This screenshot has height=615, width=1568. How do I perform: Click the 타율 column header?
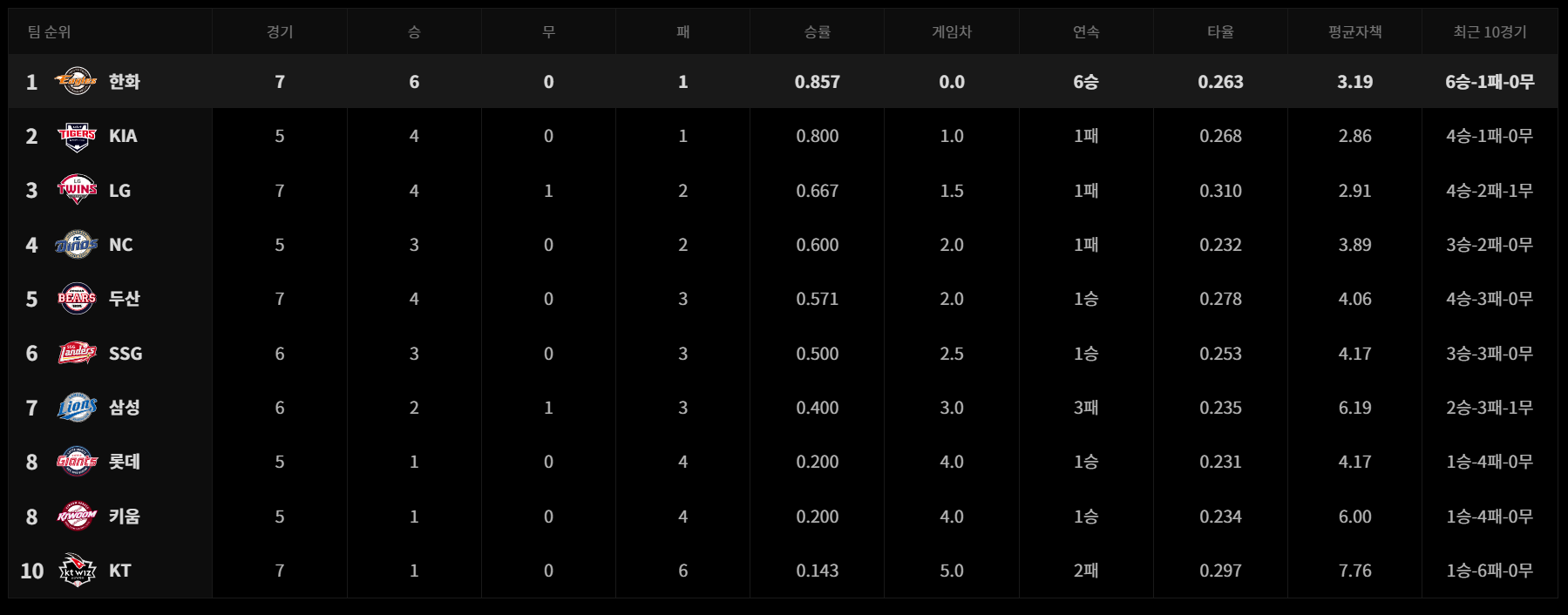pos(1220,32)
